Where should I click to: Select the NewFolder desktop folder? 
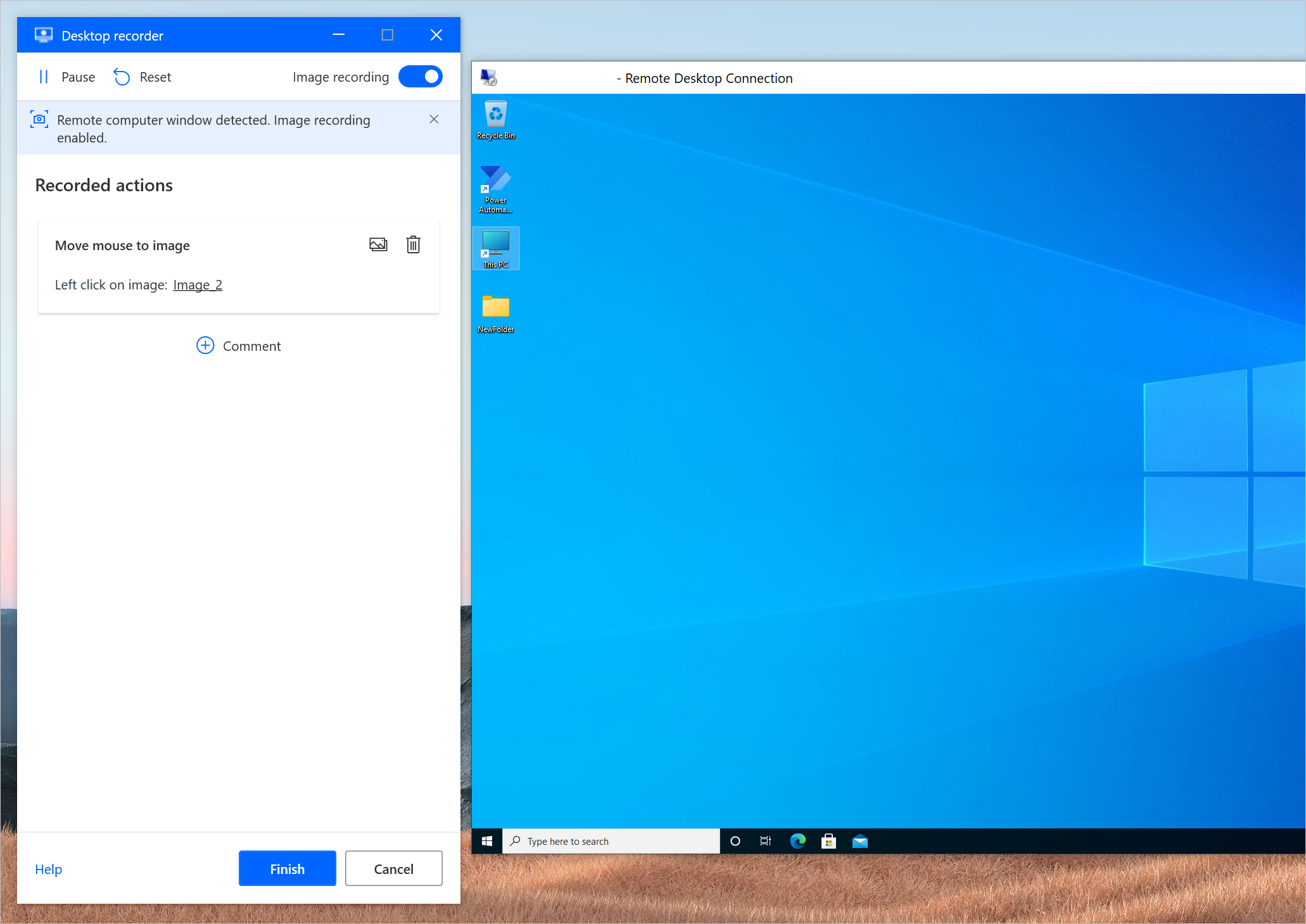pos(496,313)
